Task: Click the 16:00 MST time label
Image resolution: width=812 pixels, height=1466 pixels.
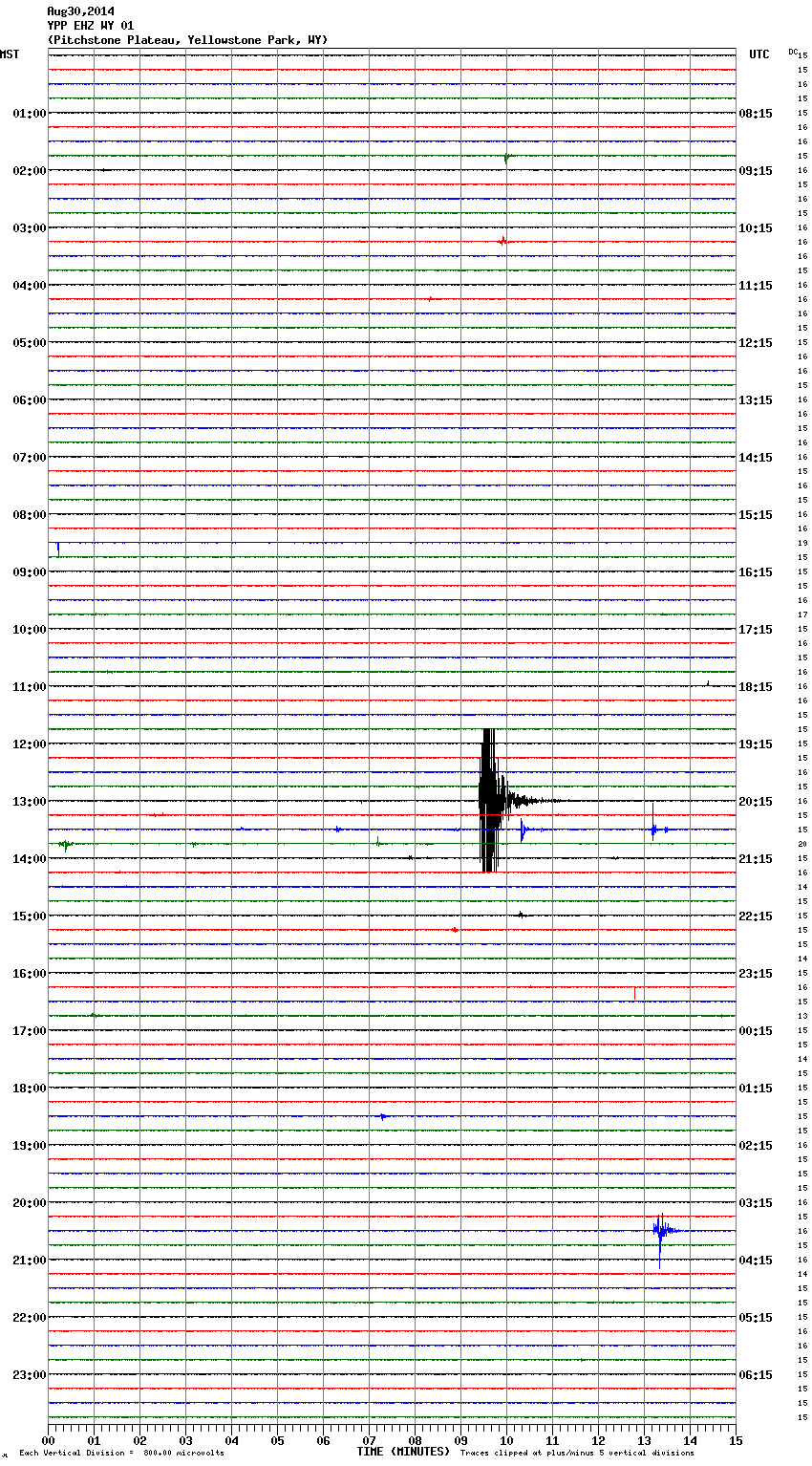Action: tap(29, 974)
